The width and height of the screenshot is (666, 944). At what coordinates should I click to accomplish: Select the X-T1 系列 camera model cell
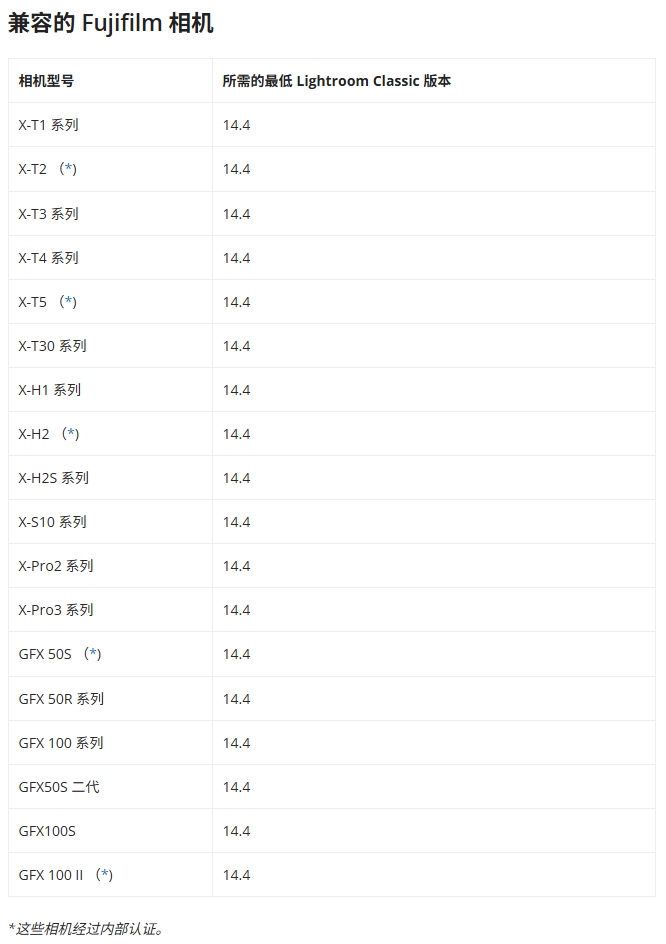110,125
